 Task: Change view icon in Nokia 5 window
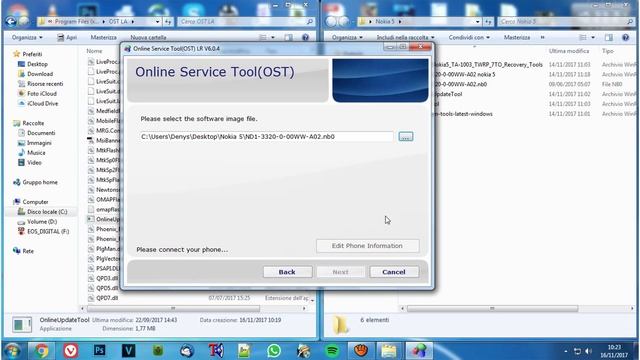pyautogui.click(x=583, y=37)
